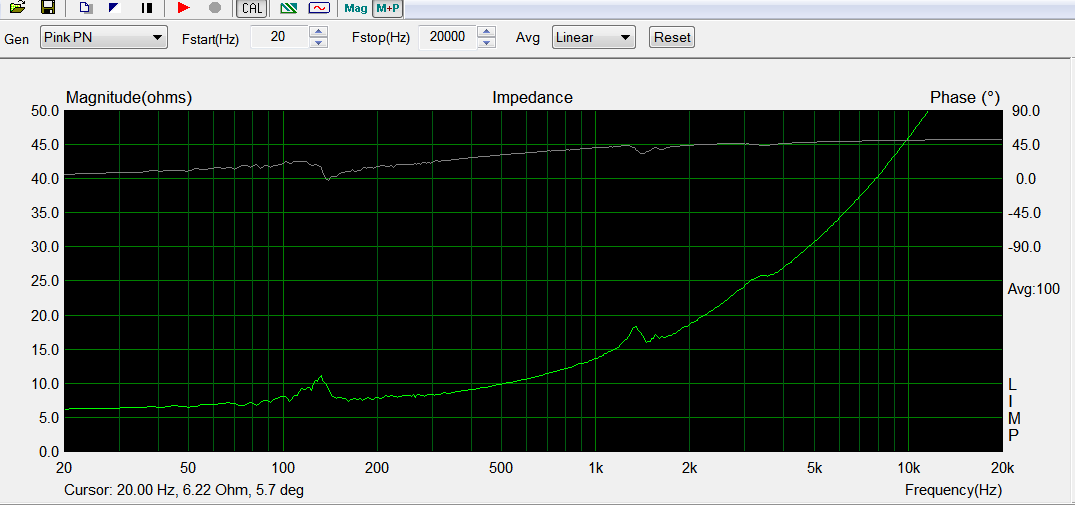Click the 25.0 magnitude axis label

pos(45,281)
